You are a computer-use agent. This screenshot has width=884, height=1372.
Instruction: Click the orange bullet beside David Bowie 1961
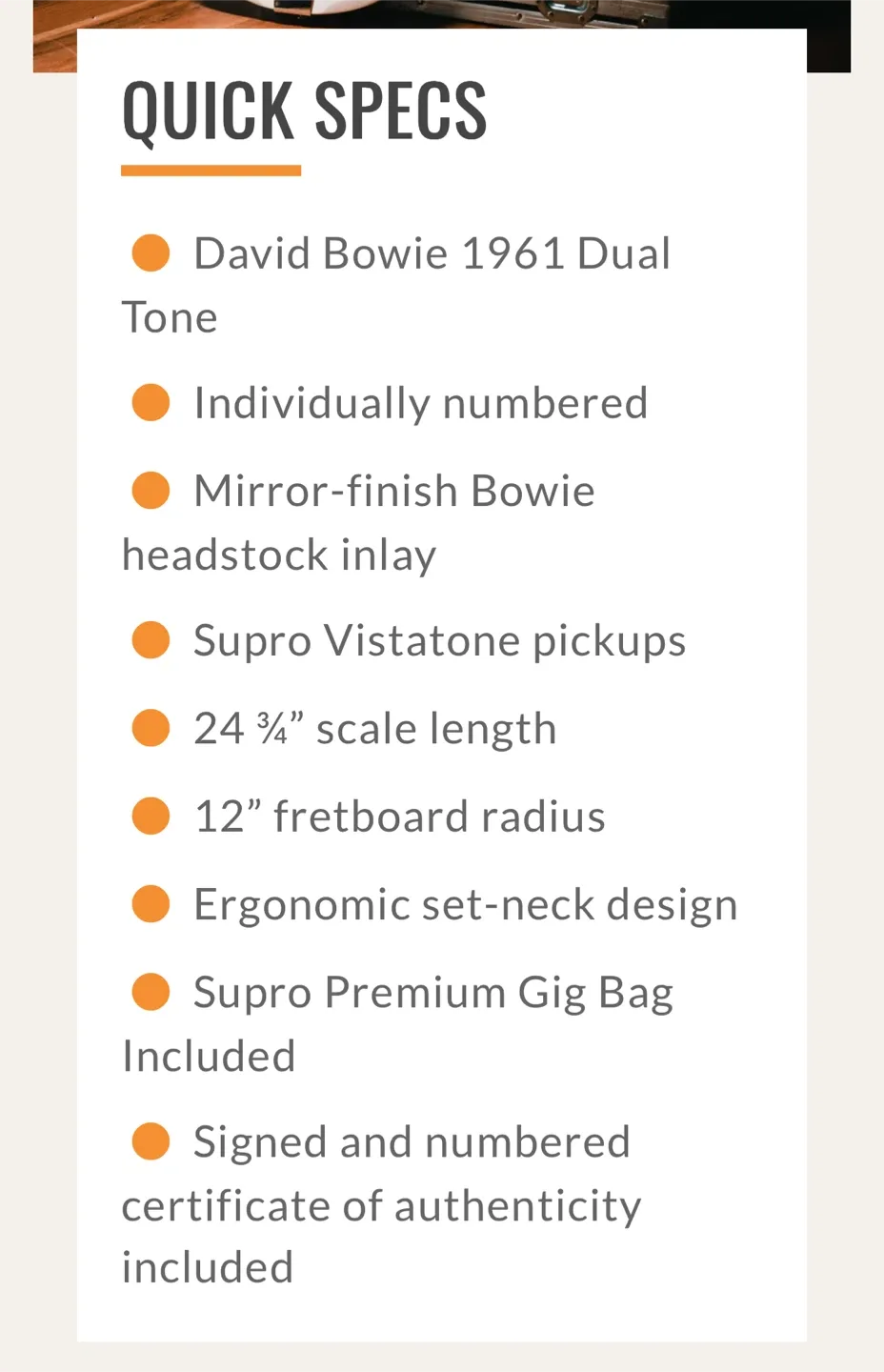tap(151, 253)
